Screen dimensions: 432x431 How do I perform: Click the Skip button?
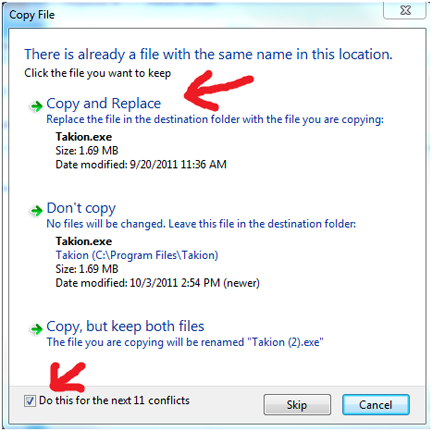pyautogui.click(x=297, y=405)
